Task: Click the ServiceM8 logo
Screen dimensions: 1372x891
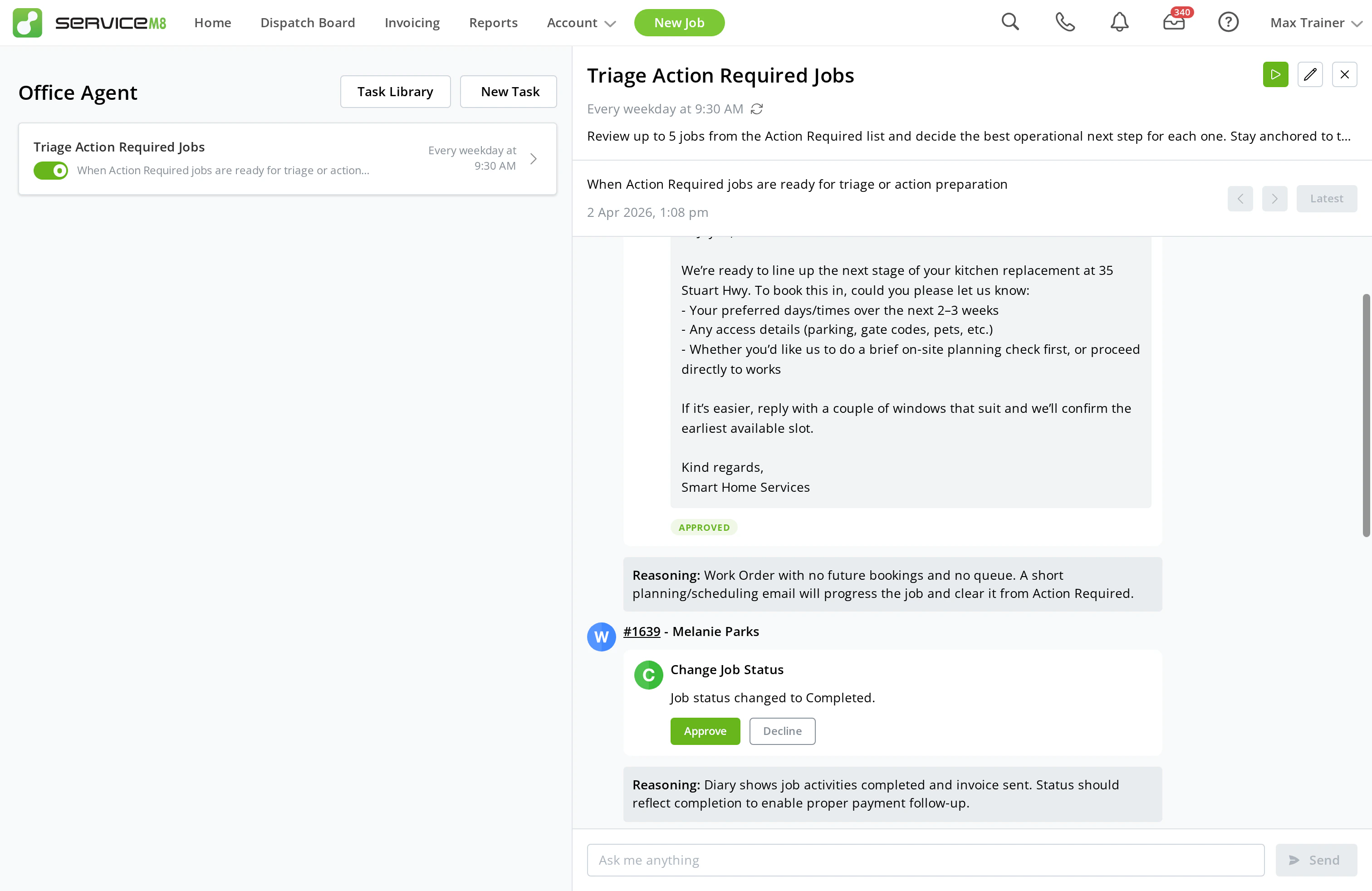Action: click(89, 23)
